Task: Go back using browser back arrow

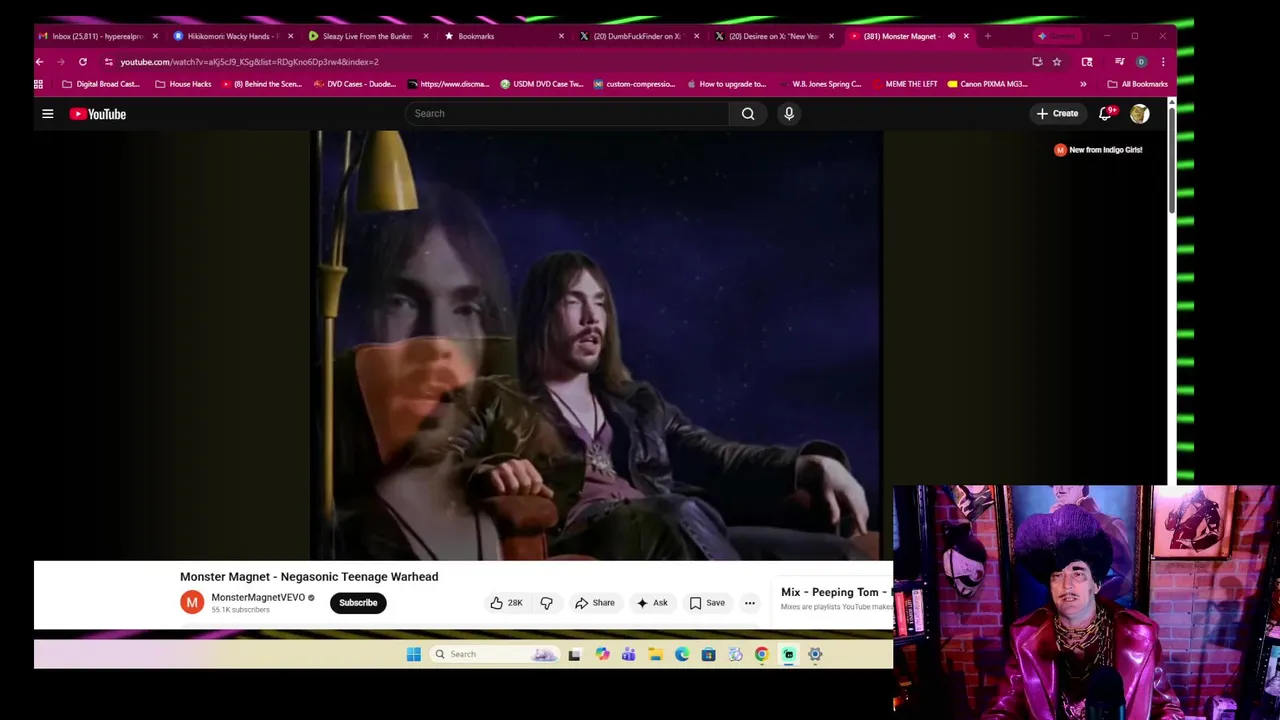Action: pos(39,62)
